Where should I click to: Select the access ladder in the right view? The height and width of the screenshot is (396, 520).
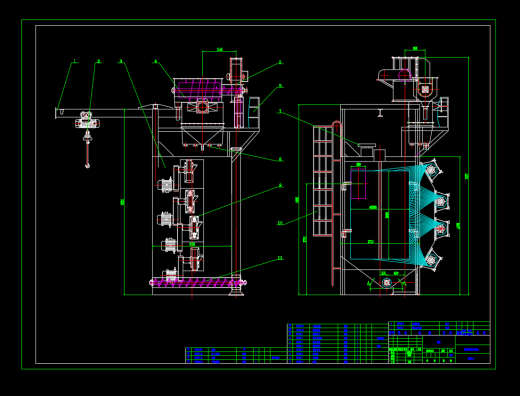pos(323,181)
